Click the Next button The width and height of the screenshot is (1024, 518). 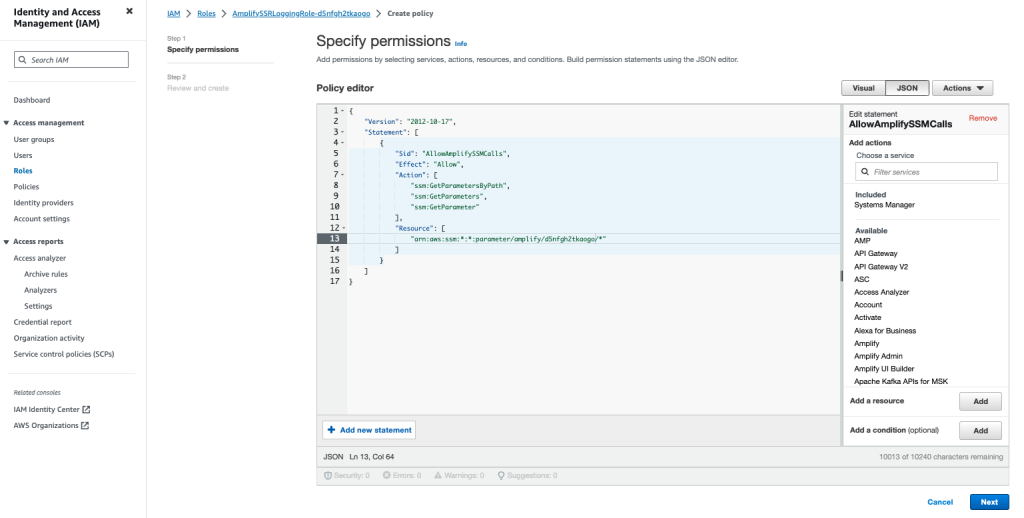click(x=989, y=502)
